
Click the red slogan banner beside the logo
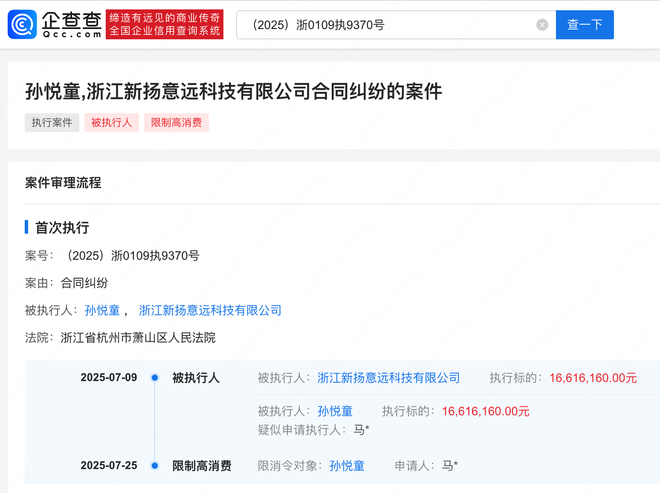tap(165, 24)
